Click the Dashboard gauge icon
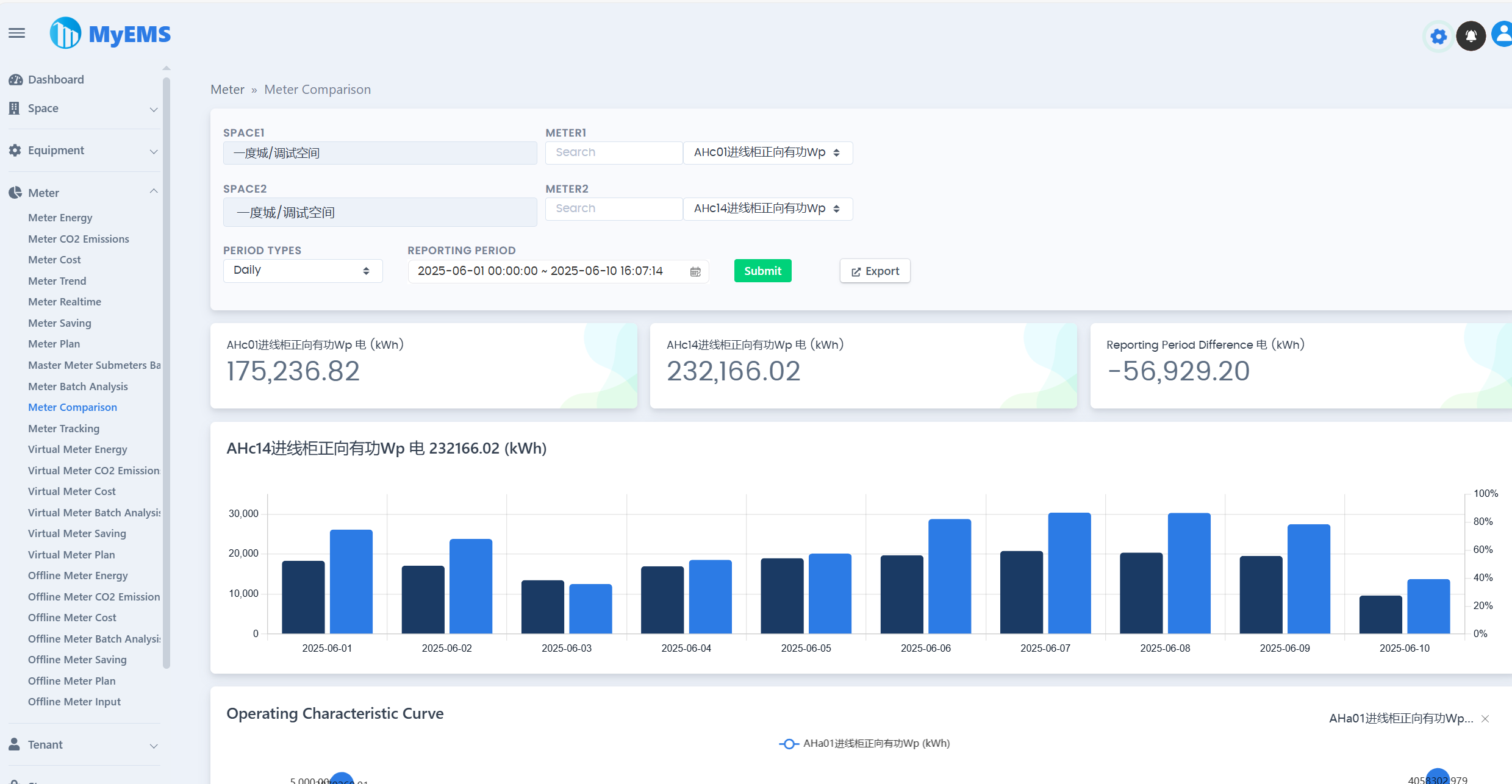The width and height of the screenshot is (1512, 784). [x=15, y=80]
